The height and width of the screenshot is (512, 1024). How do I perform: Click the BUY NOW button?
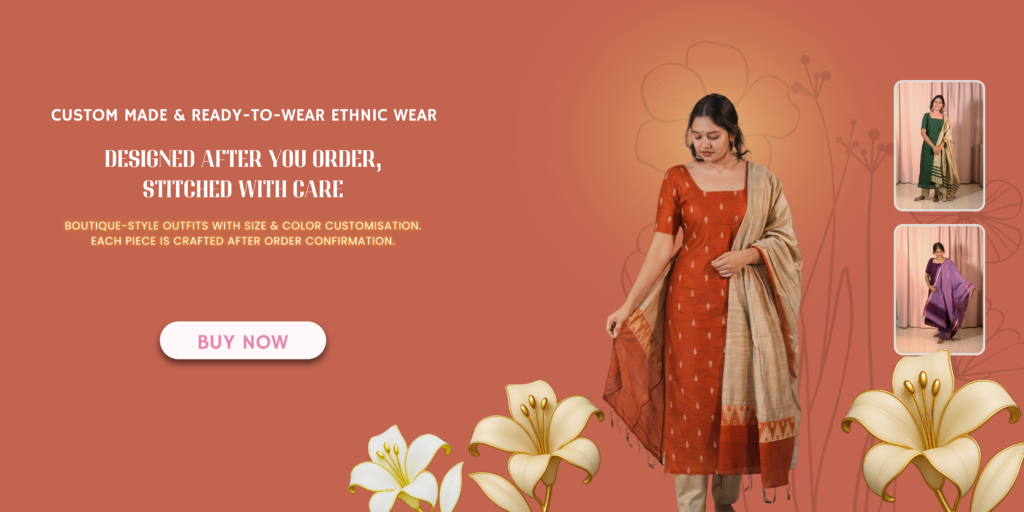[243, 341]
